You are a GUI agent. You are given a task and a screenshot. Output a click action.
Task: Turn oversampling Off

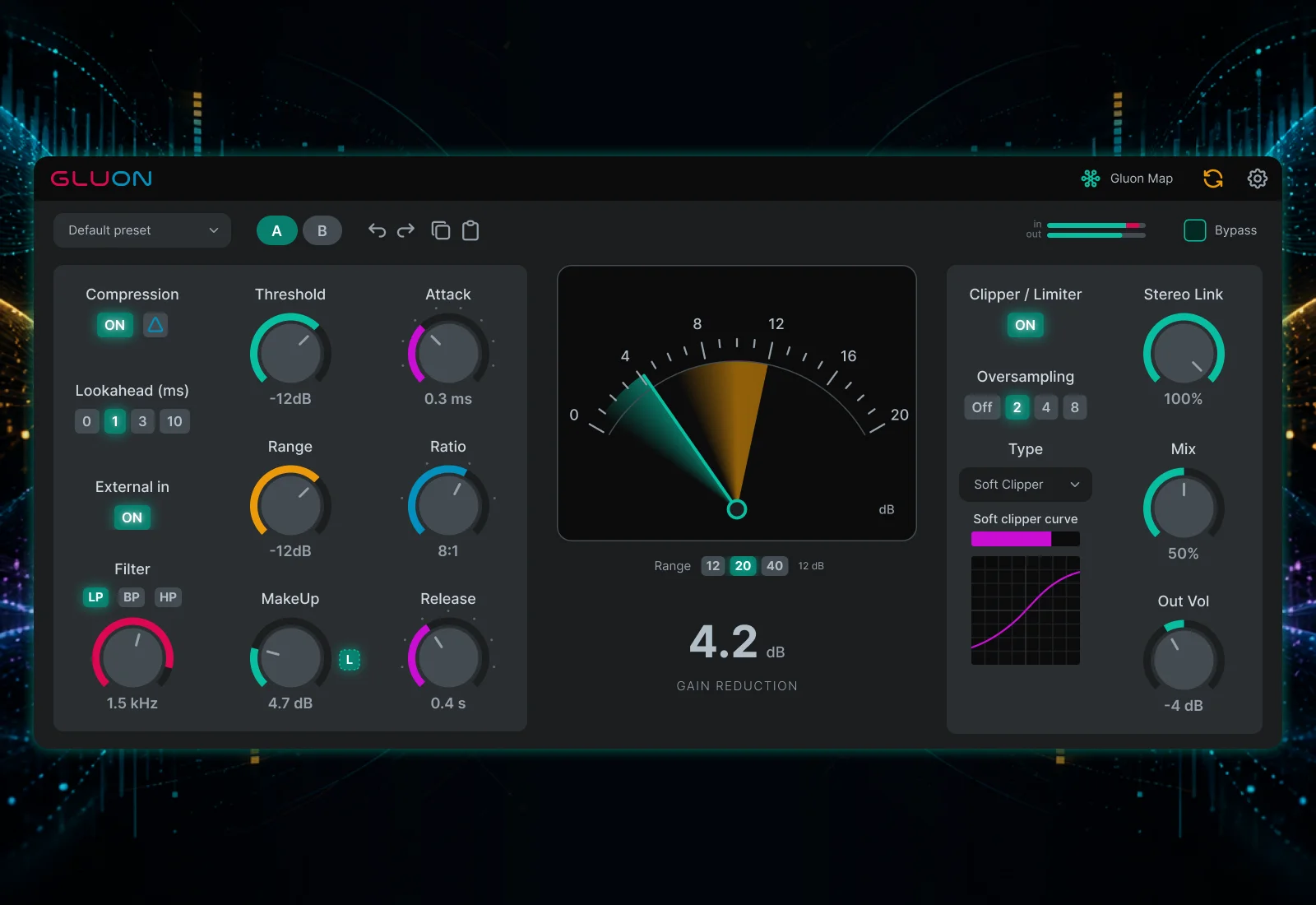[x=982, y=407]
